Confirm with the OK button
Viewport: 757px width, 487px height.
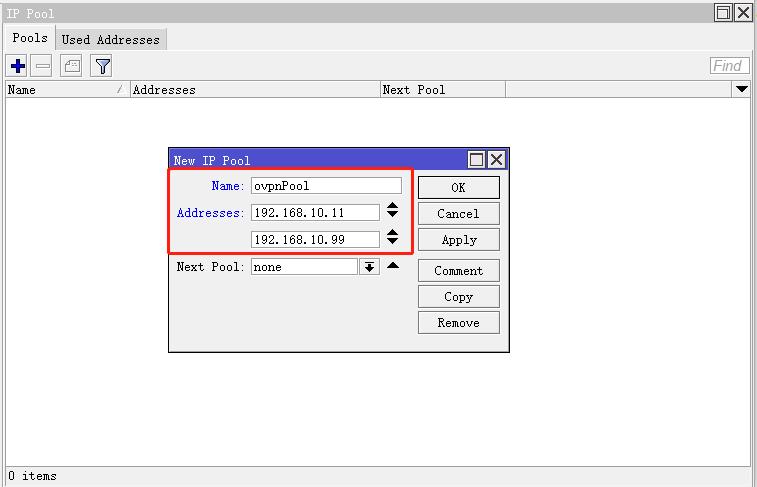(459, 187)
